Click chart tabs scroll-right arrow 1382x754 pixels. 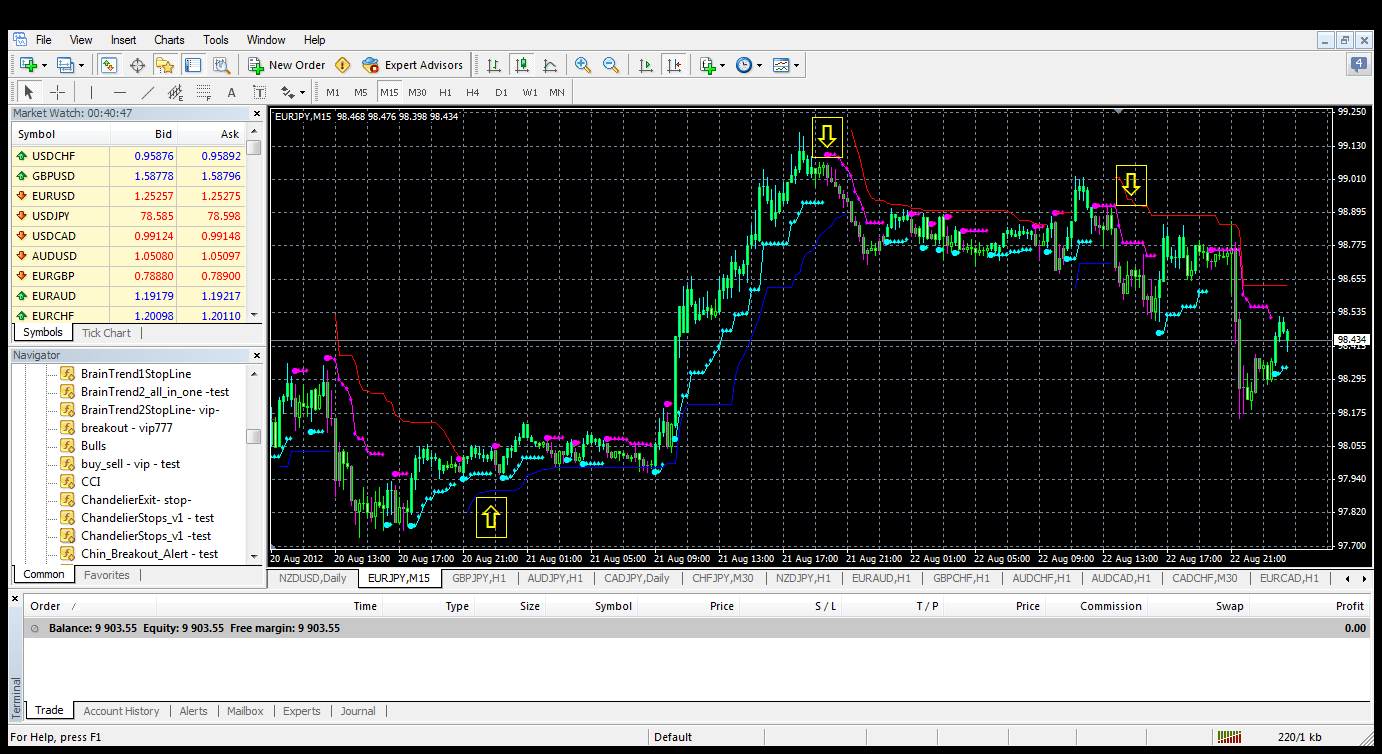coord(1363,578)
